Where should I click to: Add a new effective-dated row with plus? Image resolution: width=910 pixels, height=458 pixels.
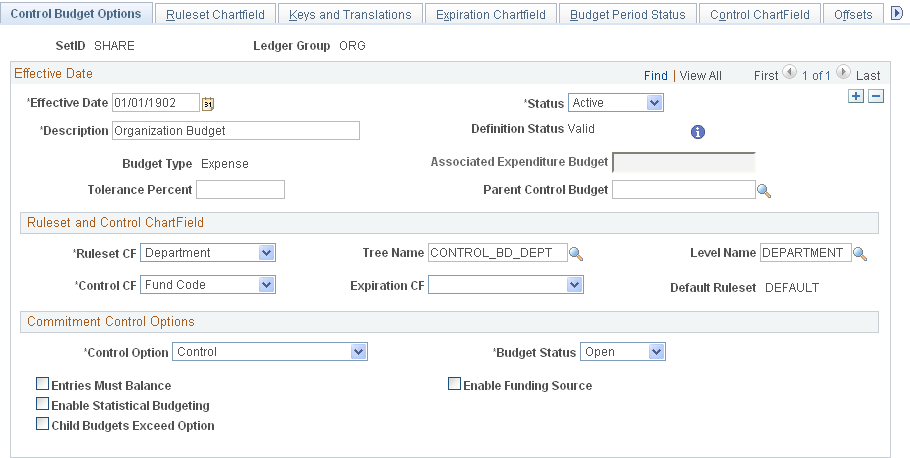click(x=855, y=96)
